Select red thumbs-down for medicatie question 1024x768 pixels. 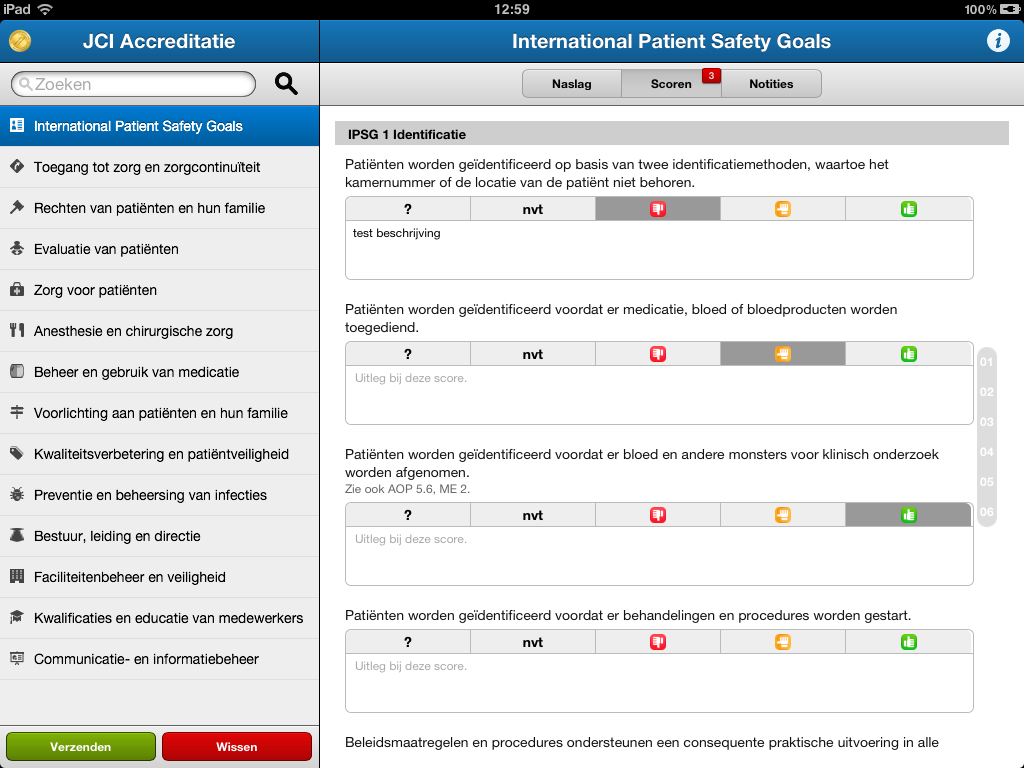coord(657,354)
